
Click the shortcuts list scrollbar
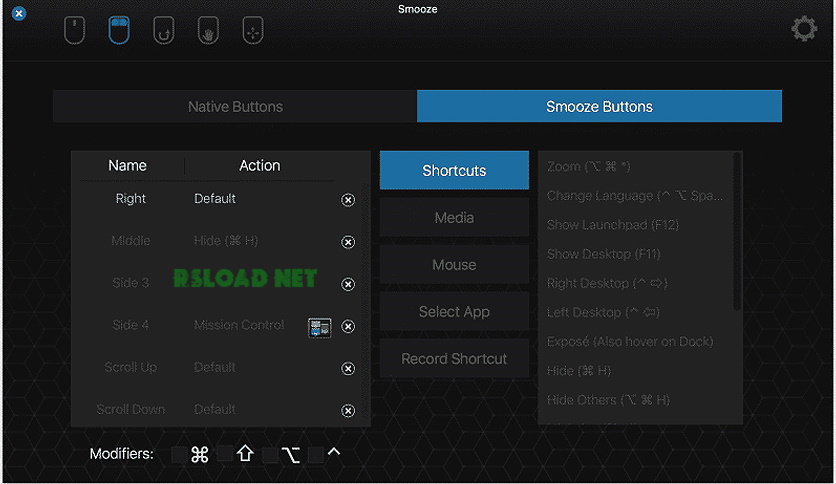pos(737,231)
